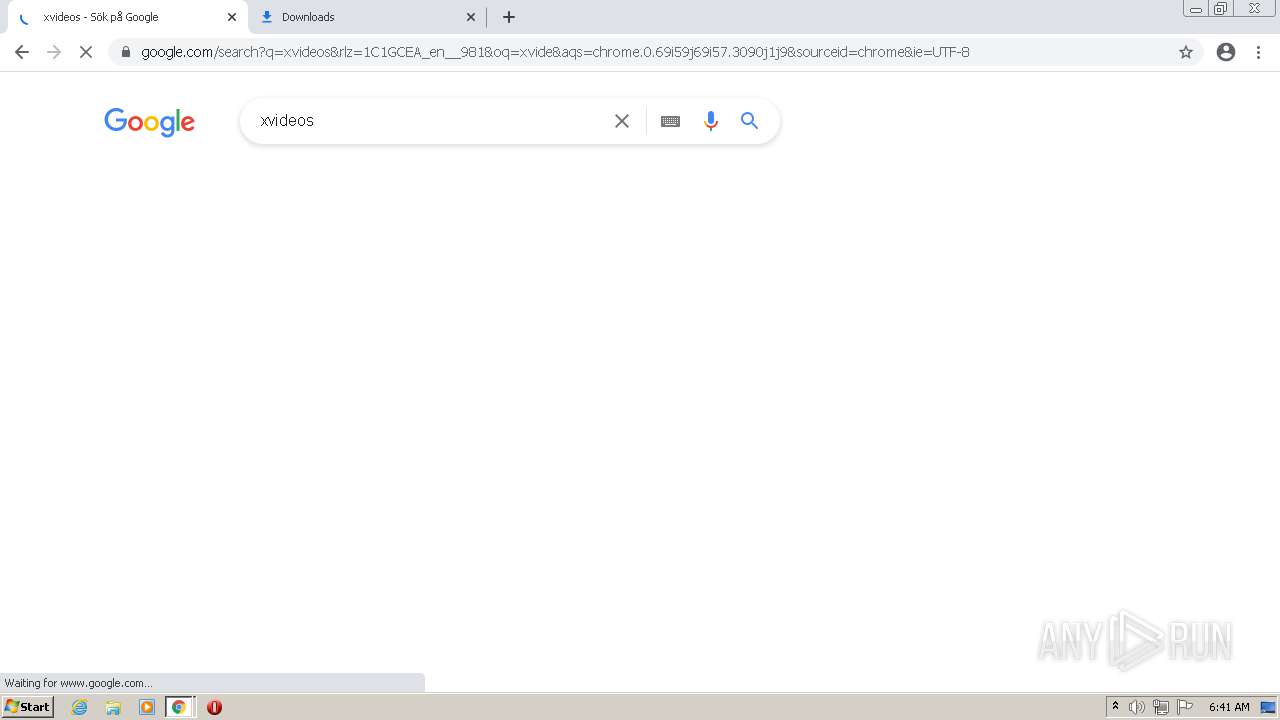
Task: Open the on-screen keyboard input tool
Action: tap(671, 121)
